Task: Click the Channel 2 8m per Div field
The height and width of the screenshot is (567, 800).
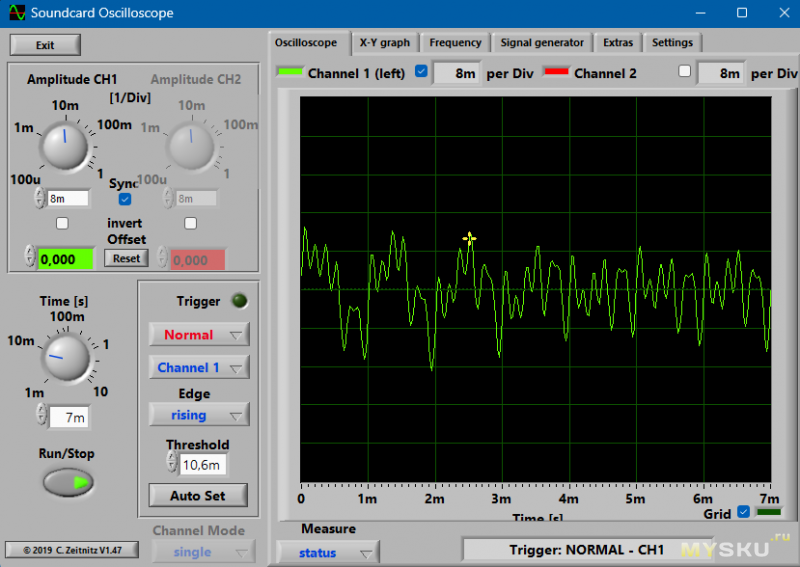Action: 721,73
